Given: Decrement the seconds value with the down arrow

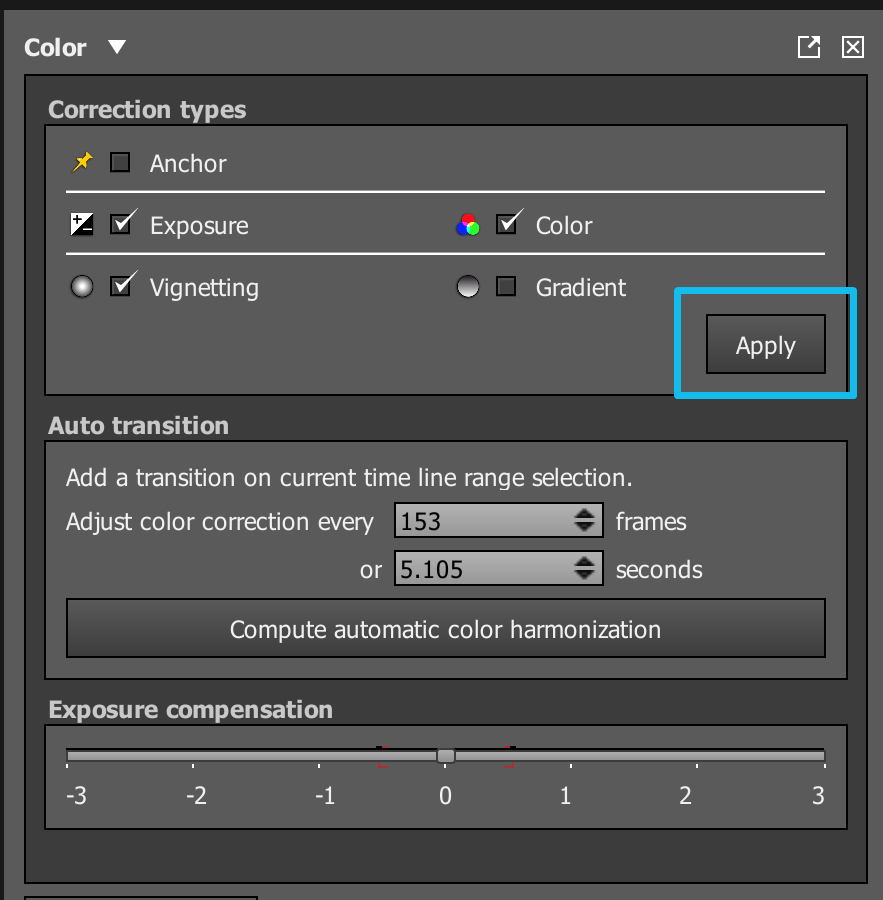Looking at the screenshot, I should tap(585, 574).
